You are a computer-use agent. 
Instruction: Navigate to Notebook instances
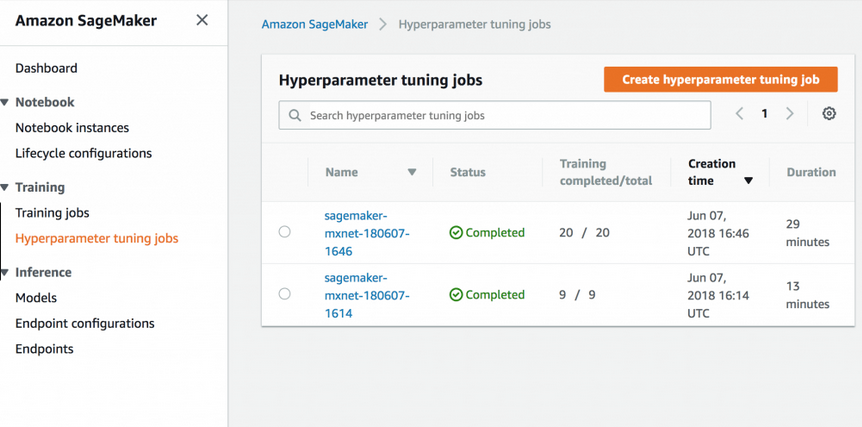coord(72,128)
